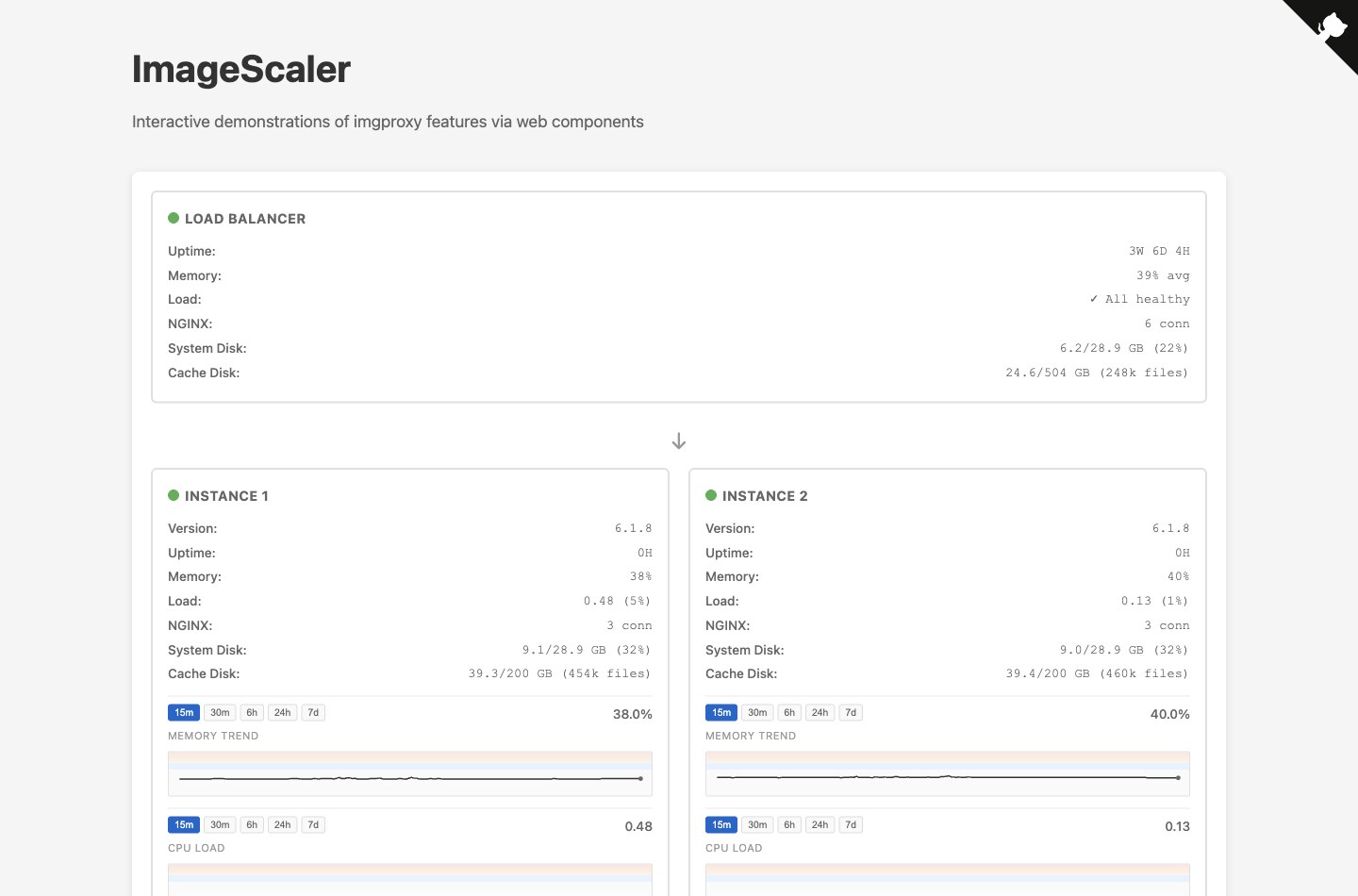Select 24h for Instance 1 CPU load

282,825
